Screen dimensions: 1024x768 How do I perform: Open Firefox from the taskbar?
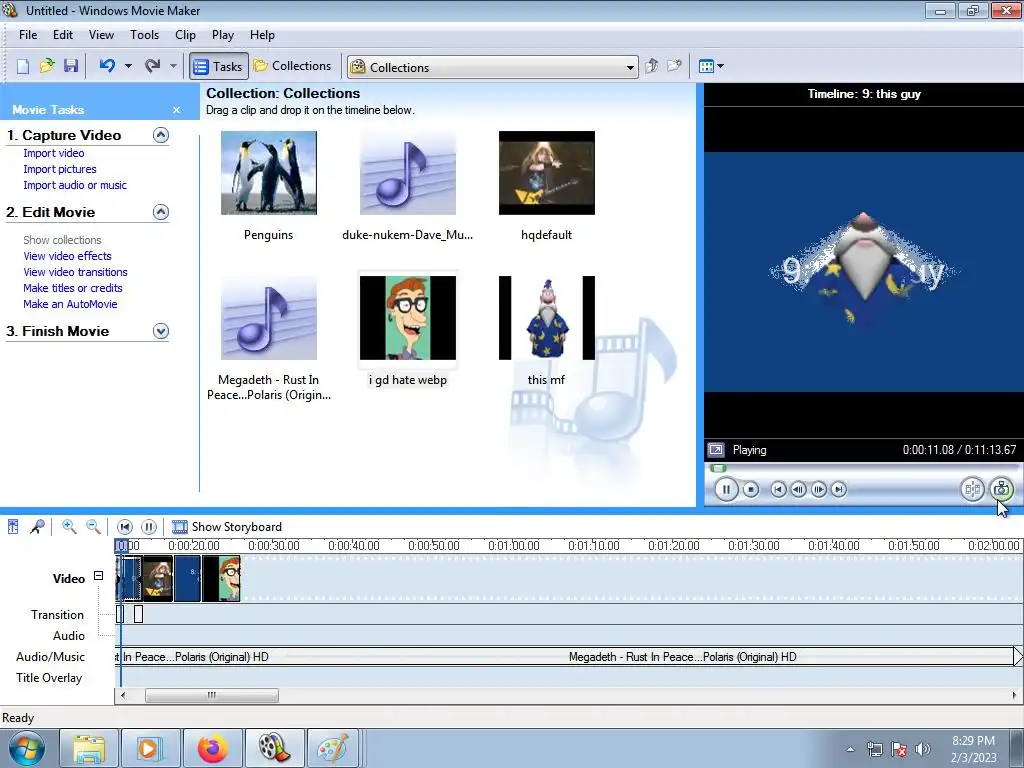pos(212,748)
